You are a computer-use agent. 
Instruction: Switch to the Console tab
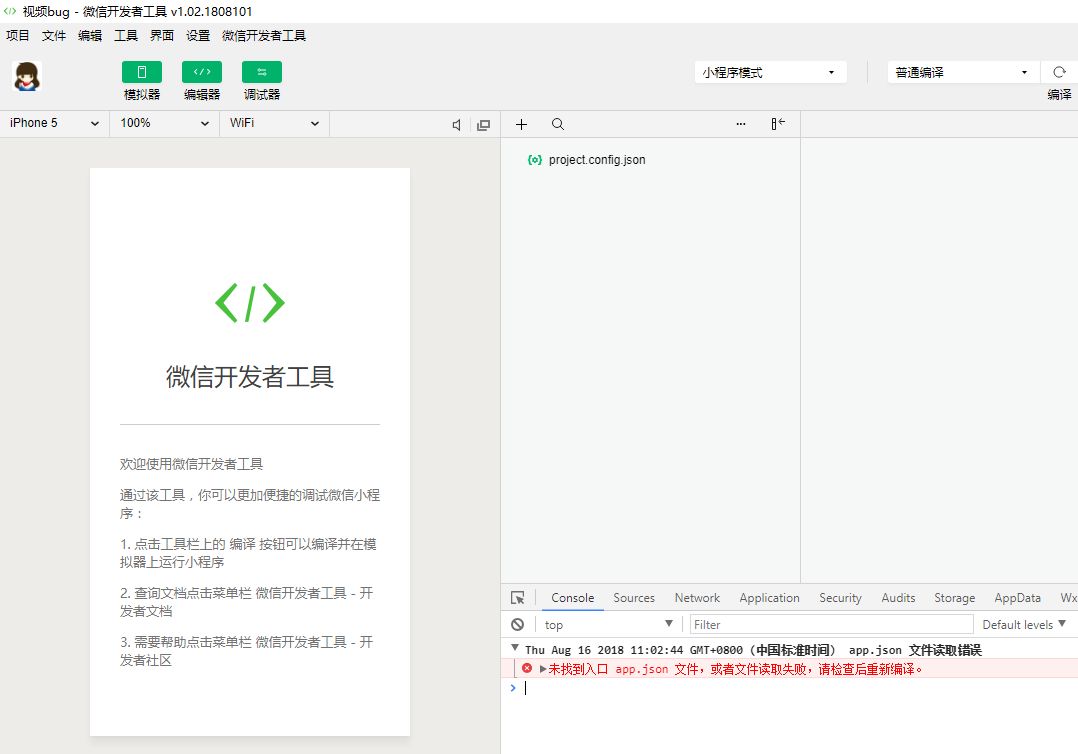572,598
